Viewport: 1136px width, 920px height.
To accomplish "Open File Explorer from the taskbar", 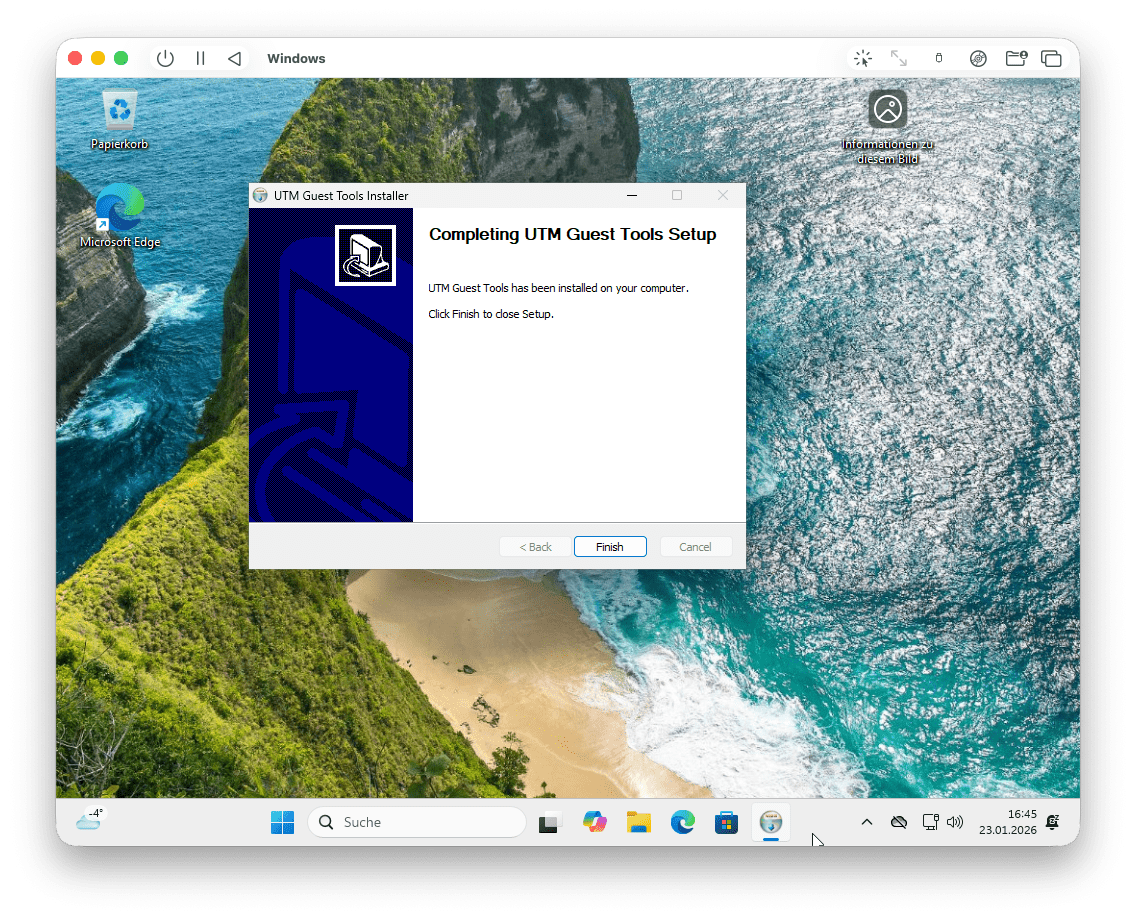I will pyautogui.click(x=639, y=822).
